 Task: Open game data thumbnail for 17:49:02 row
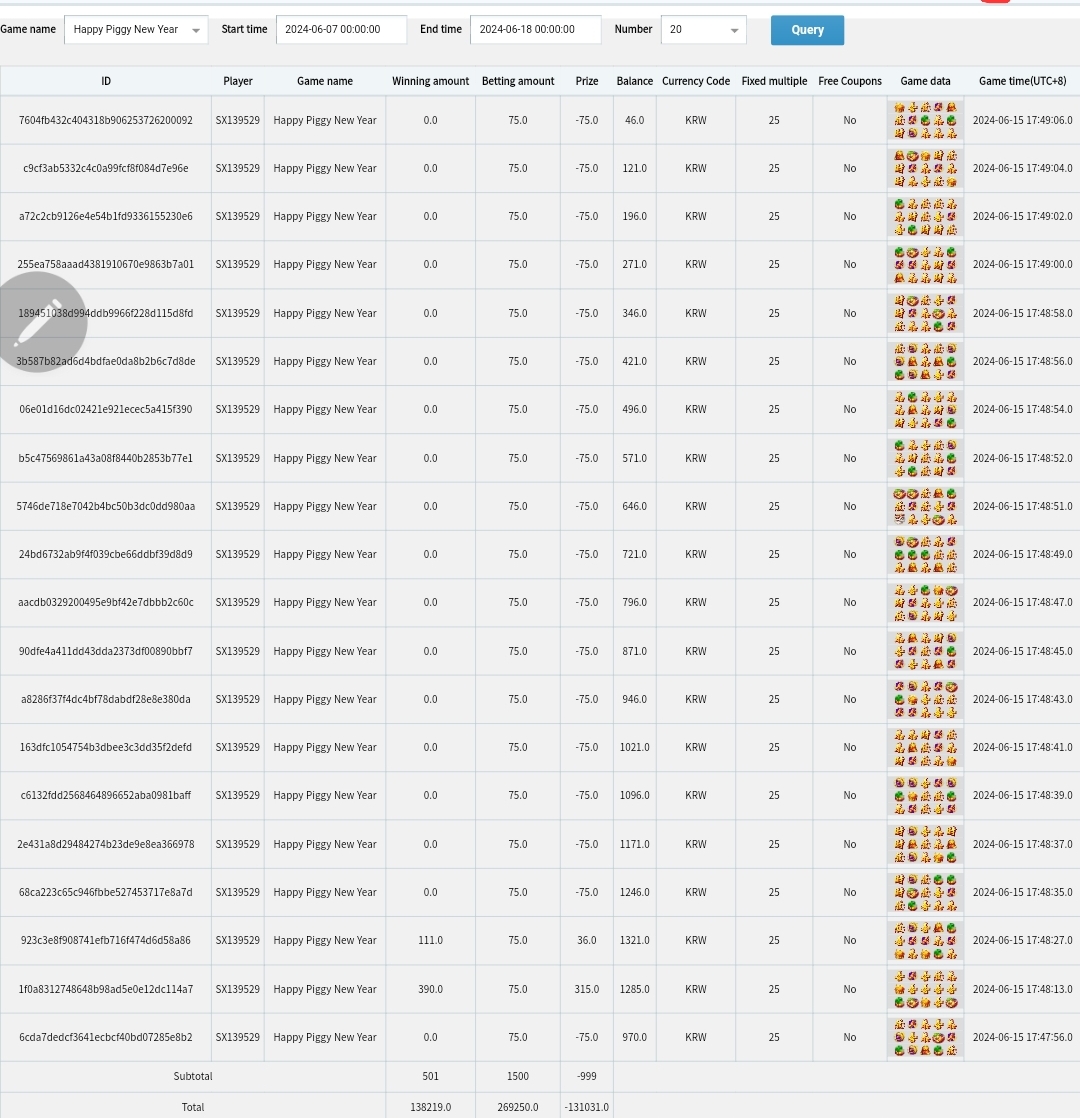click(925, 217)
